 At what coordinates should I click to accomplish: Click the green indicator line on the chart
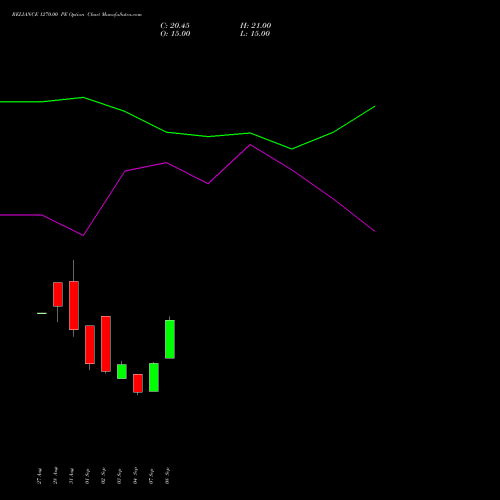coord(208,136)
